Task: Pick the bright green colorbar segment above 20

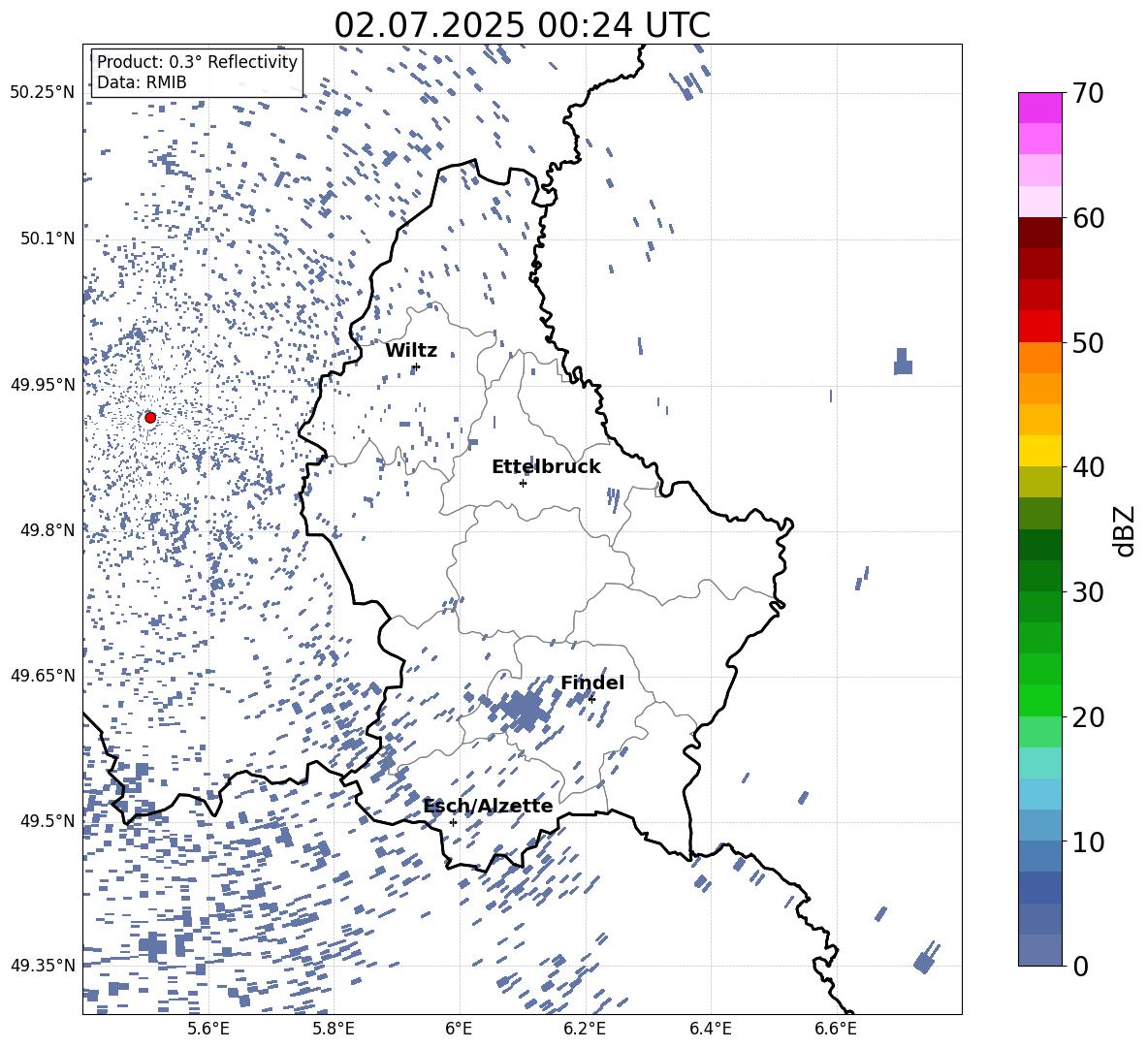Action: [x=1039, y=700]
